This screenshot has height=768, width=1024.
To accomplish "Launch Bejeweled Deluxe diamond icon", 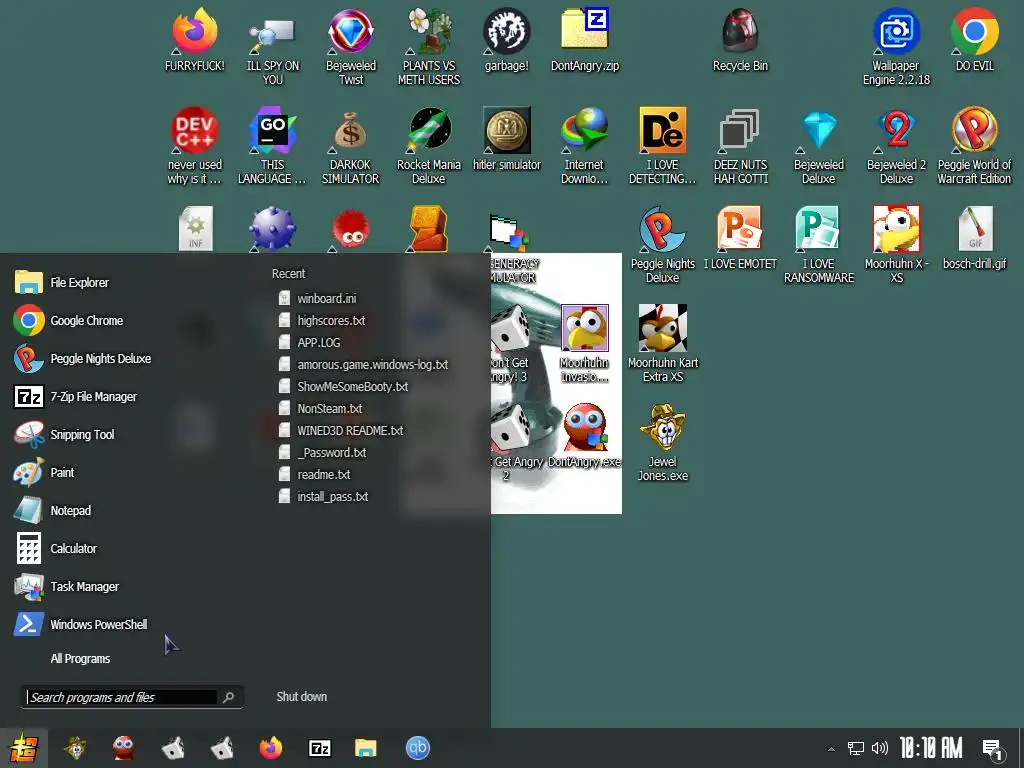I will tap(818, 147).
